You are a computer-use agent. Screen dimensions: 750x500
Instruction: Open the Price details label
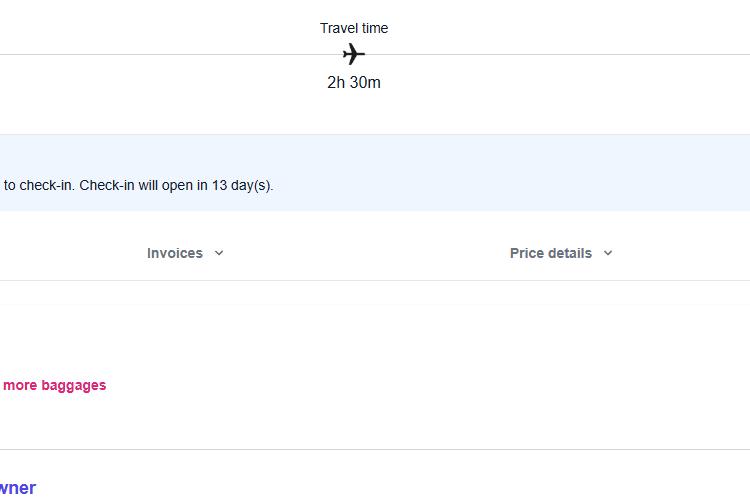(551, 253)
